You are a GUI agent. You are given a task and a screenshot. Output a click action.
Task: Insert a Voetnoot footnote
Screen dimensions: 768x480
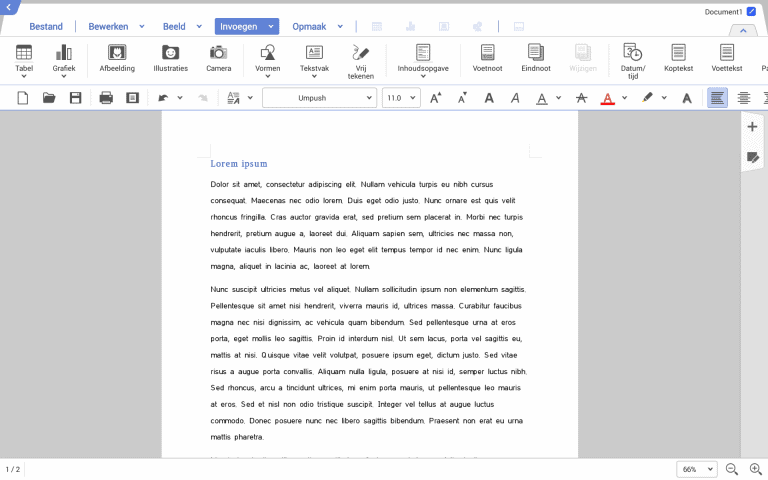click(x=487, y=59)
